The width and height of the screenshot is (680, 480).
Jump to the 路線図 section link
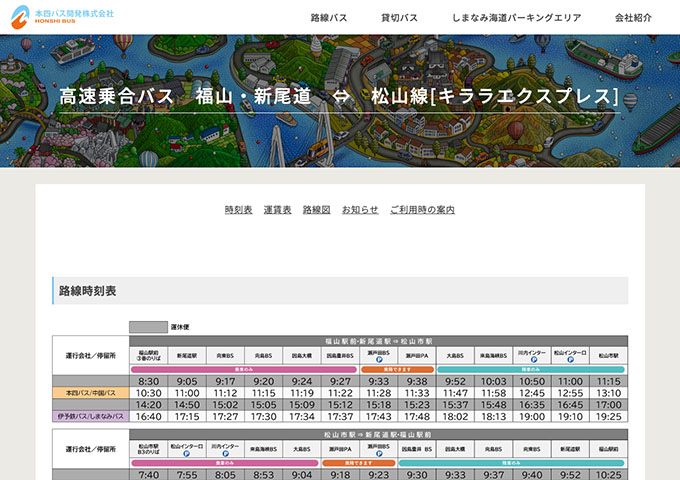pyautogui.click(x=317, y=210)
